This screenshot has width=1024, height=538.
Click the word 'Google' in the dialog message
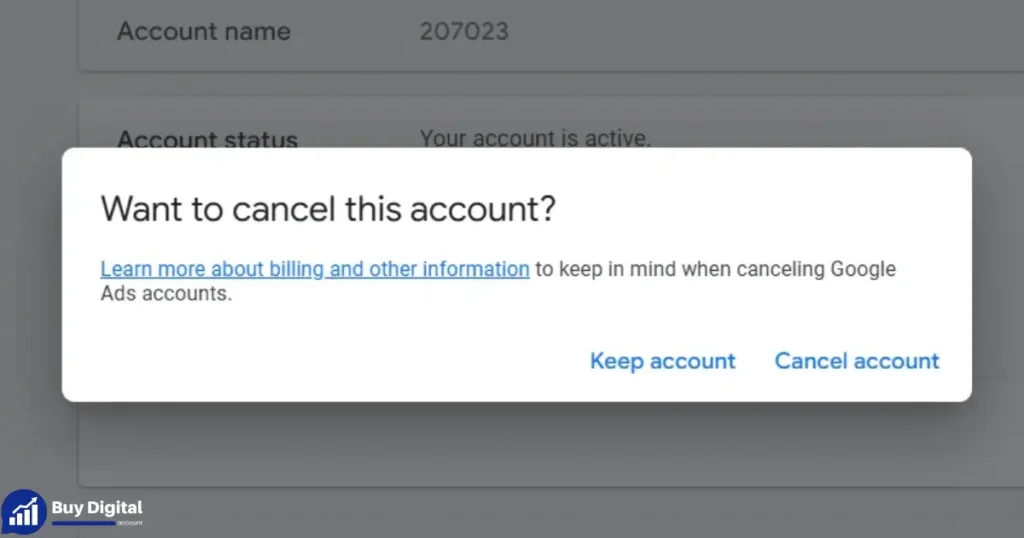[x=863, y=269]
